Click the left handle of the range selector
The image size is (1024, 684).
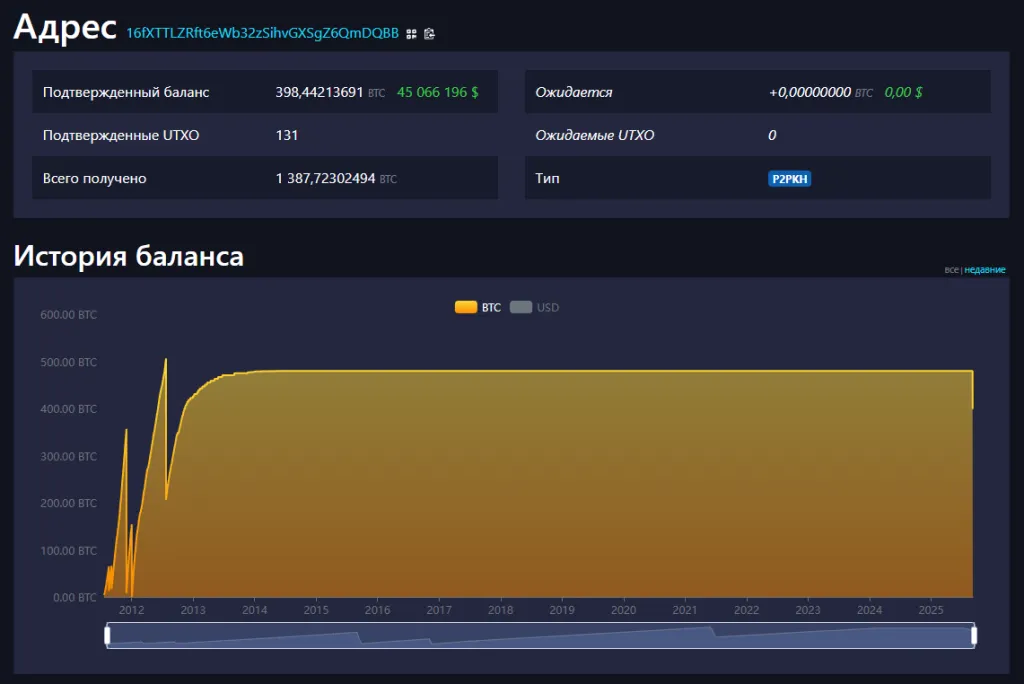tap(107, 635)
